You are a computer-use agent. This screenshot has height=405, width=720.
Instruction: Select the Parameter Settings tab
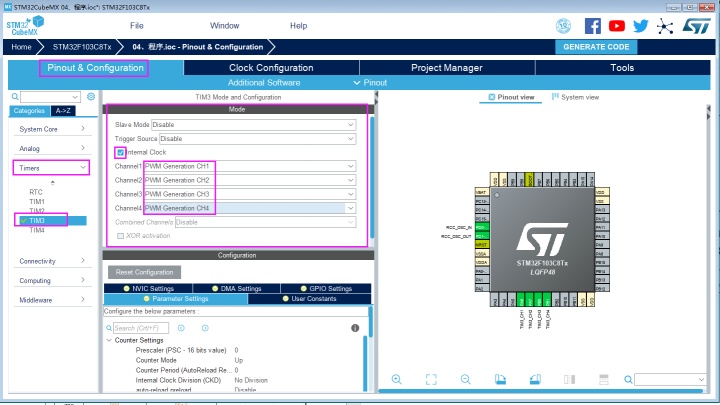(x=176, y=298)
